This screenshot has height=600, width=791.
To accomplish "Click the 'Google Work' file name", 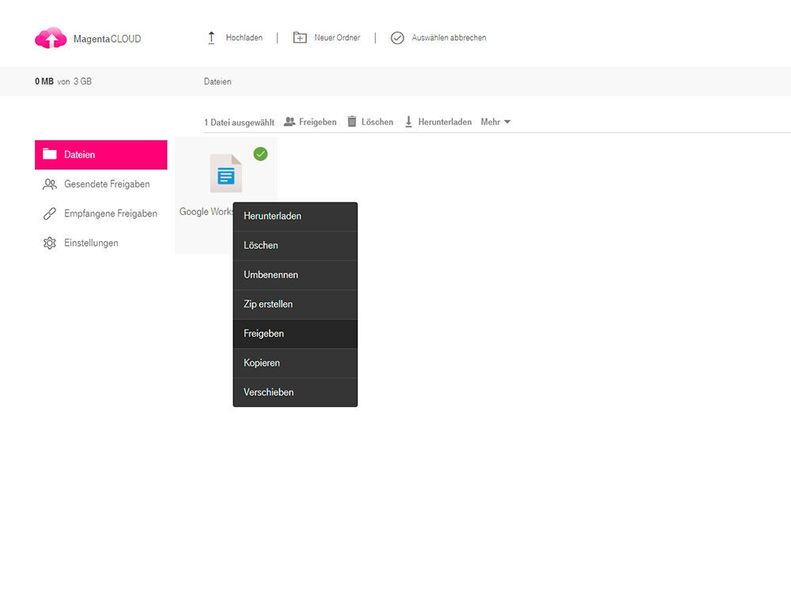I will tap(206, 211).
